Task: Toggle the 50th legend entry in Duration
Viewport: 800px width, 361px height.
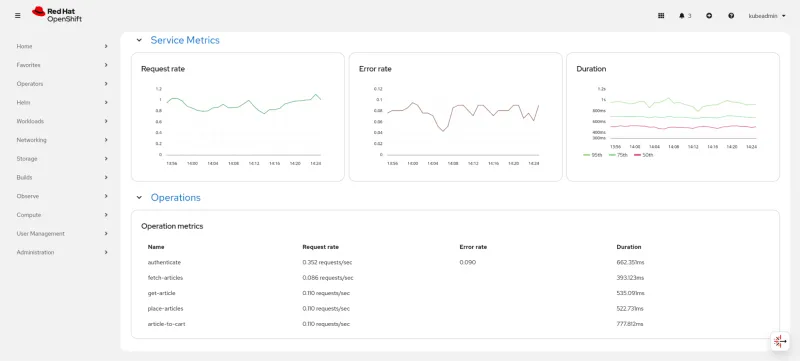Action: [x=643, y=154]
